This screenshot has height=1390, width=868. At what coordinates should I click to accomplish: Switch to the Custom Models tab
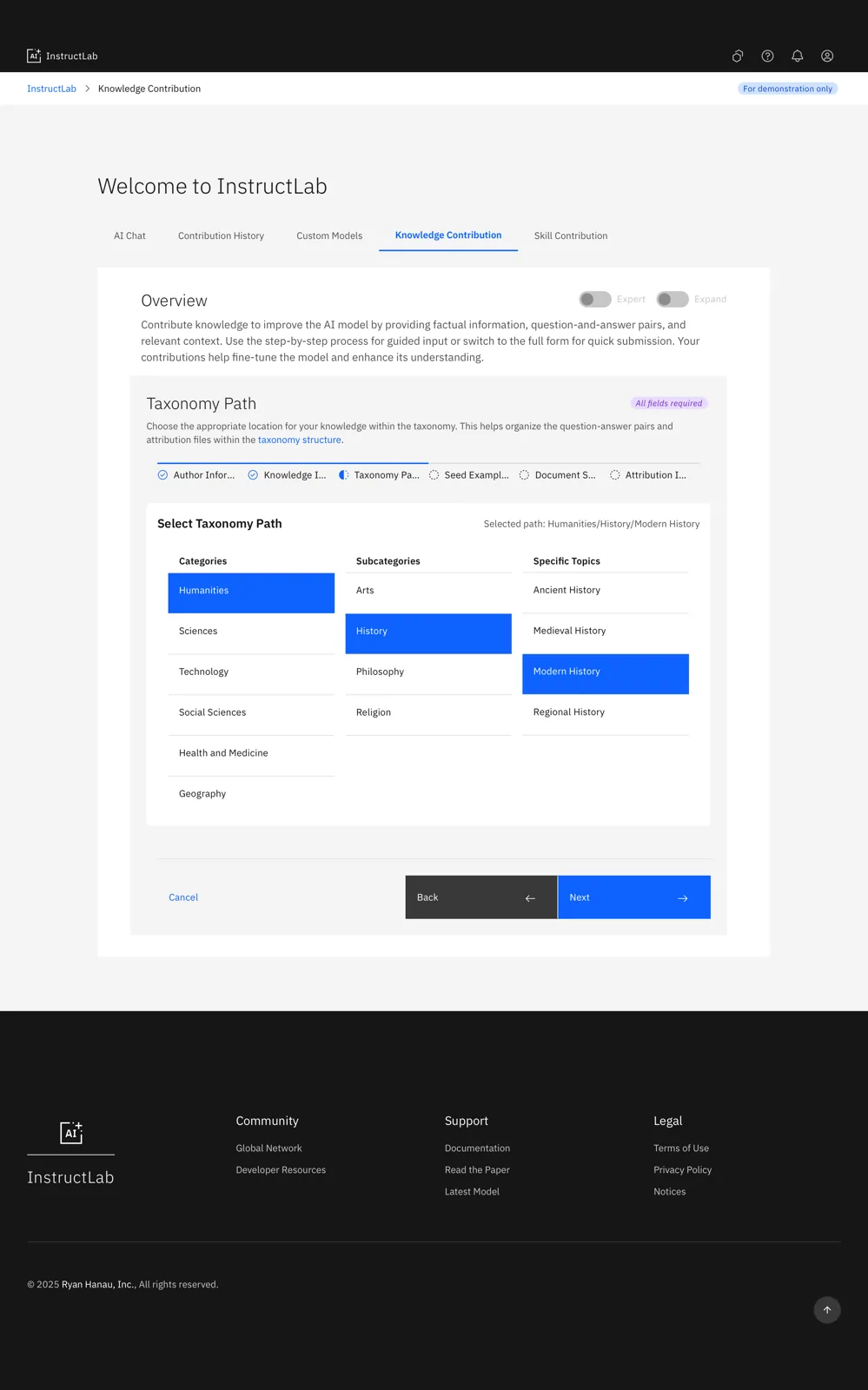[329, 235]
